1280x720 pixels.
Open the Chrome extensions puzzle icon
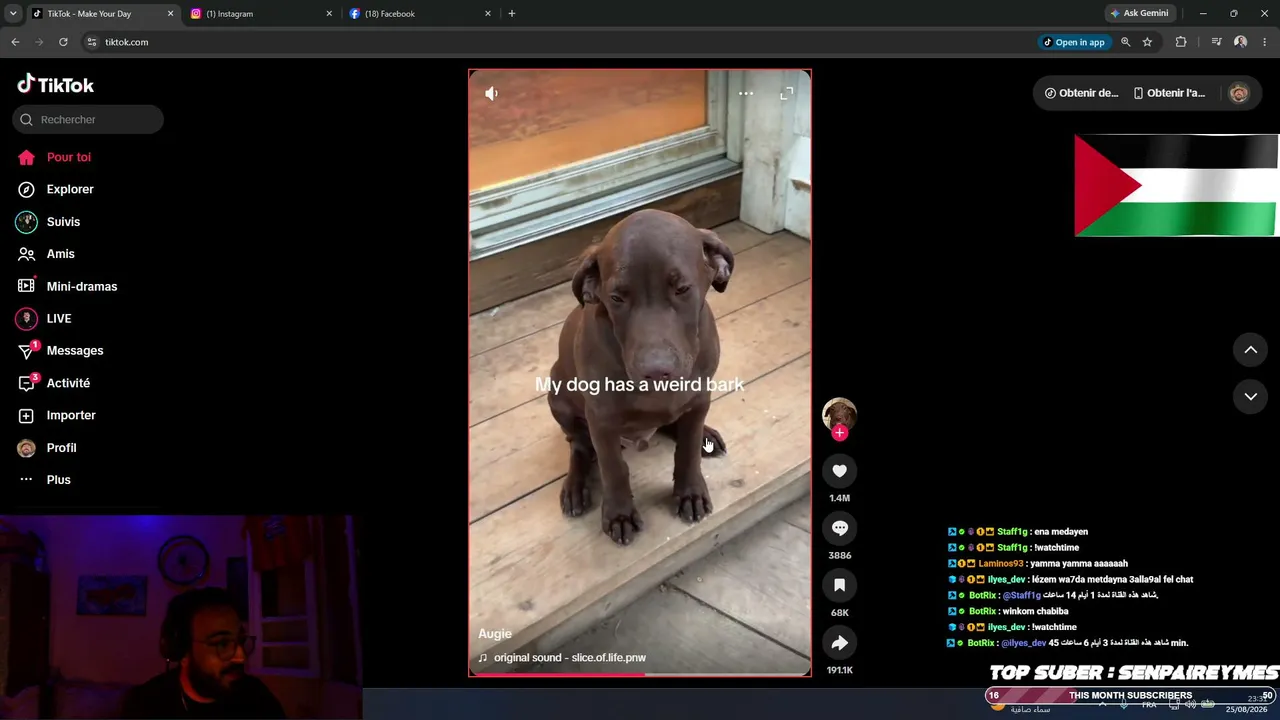pyautogui.click(x=1181, y=42)
